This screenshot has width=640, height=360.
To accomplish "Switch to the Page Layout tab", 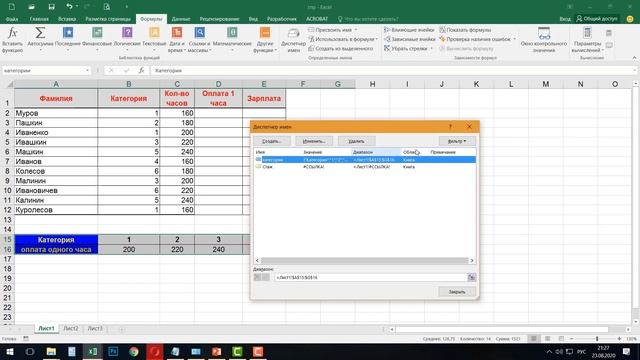I will [x=108, y=19].
